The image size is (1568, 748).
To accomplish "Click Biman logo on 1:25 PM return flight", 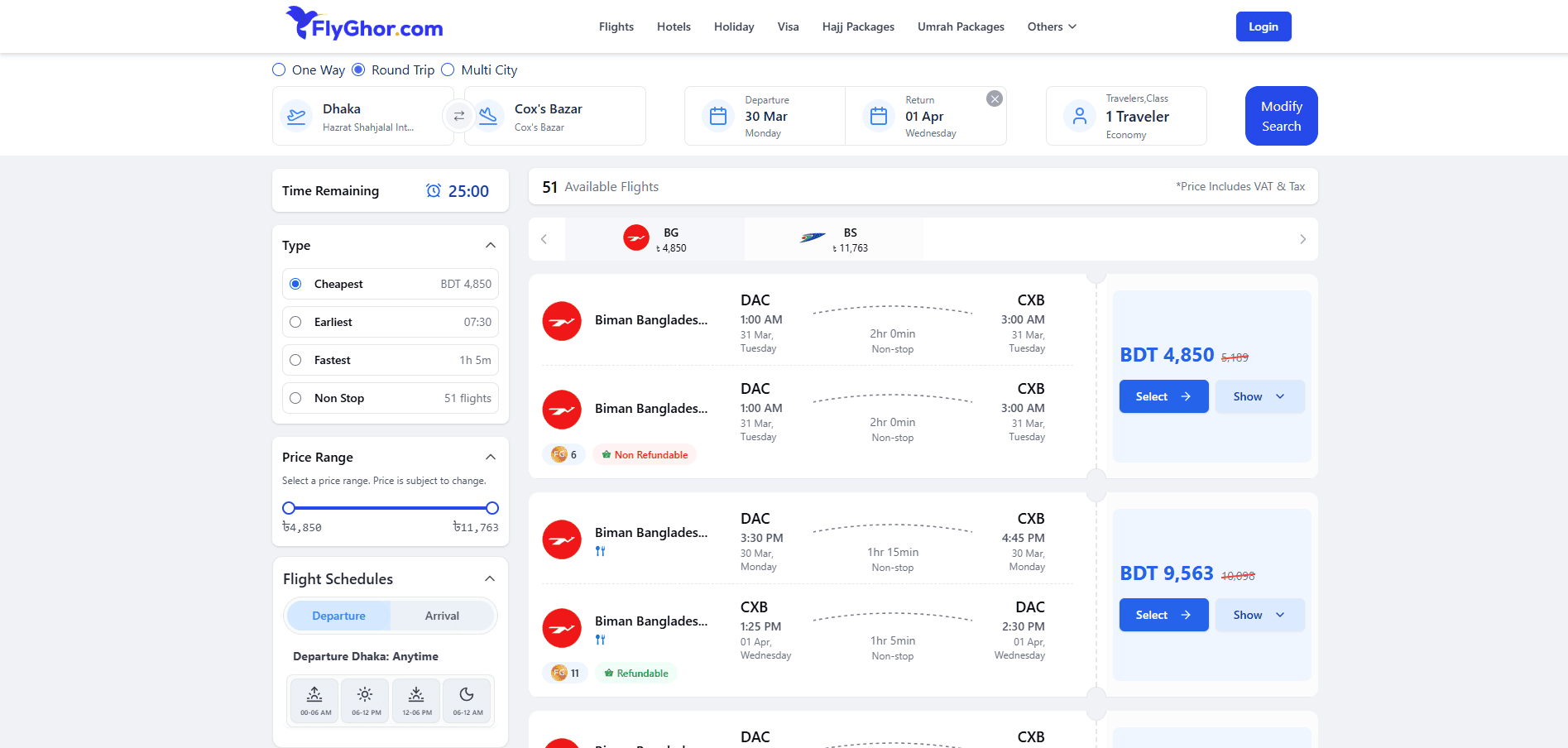I will pos(562,628).
